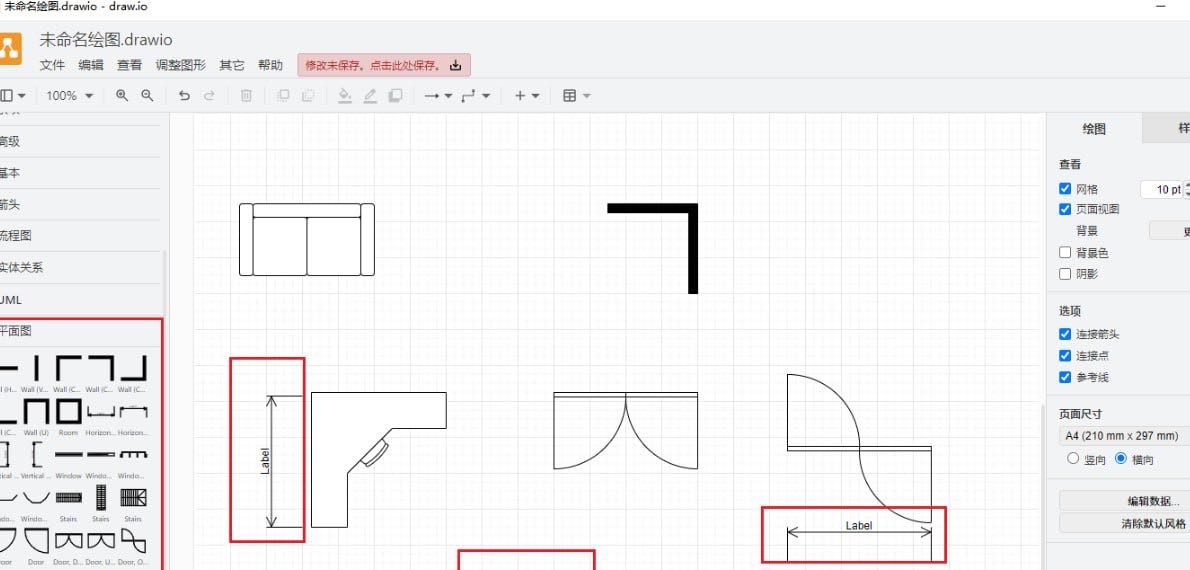Click the grid size 10 pt field
The width and height of the screenshot is (1190, 570).
coord(1162,189)
